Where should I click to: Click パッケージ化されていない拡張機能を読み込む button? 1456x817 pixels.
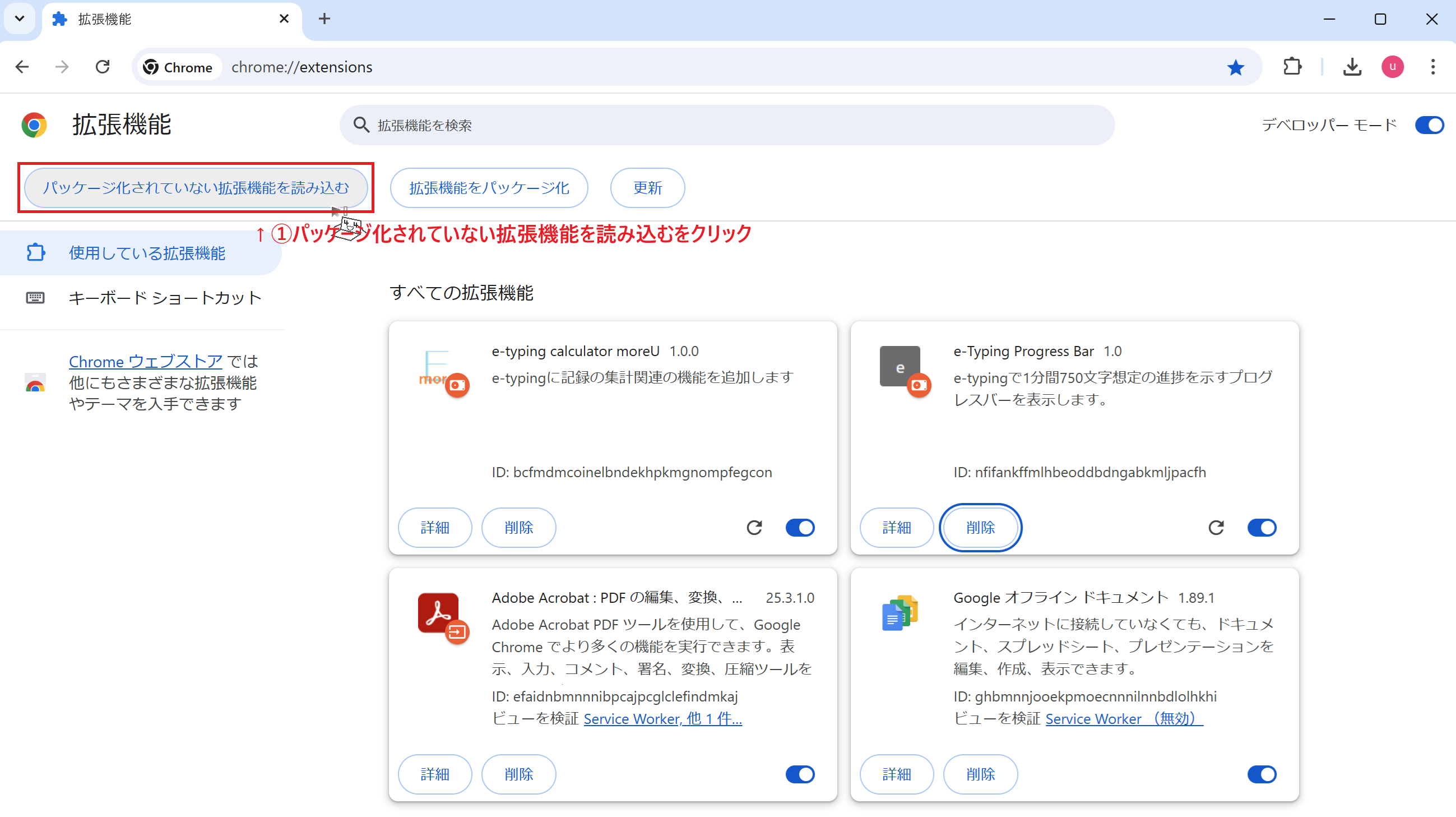click(x=196, y=188)
